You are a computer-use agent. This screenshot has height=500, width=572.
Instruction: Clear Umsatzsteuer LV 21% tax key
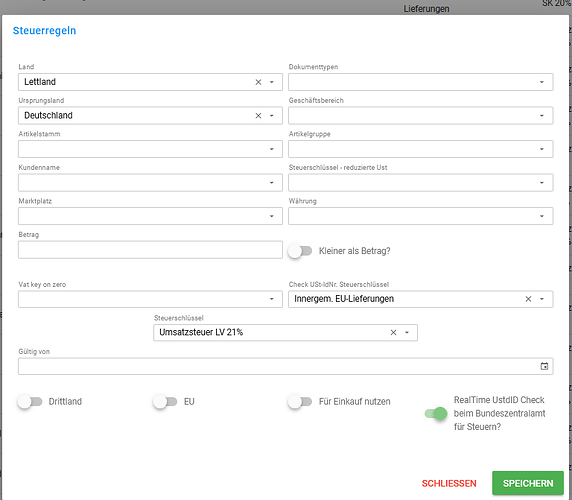tap(393, 333)
